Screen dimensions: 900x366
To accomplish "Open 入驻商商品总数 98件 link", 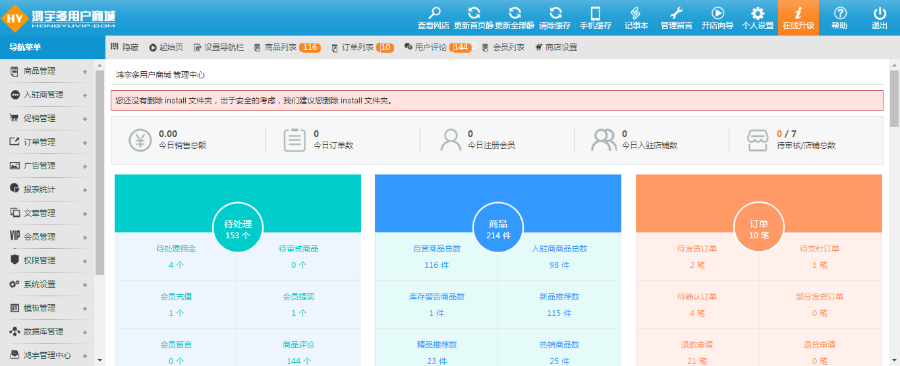I will click(559, 257).
